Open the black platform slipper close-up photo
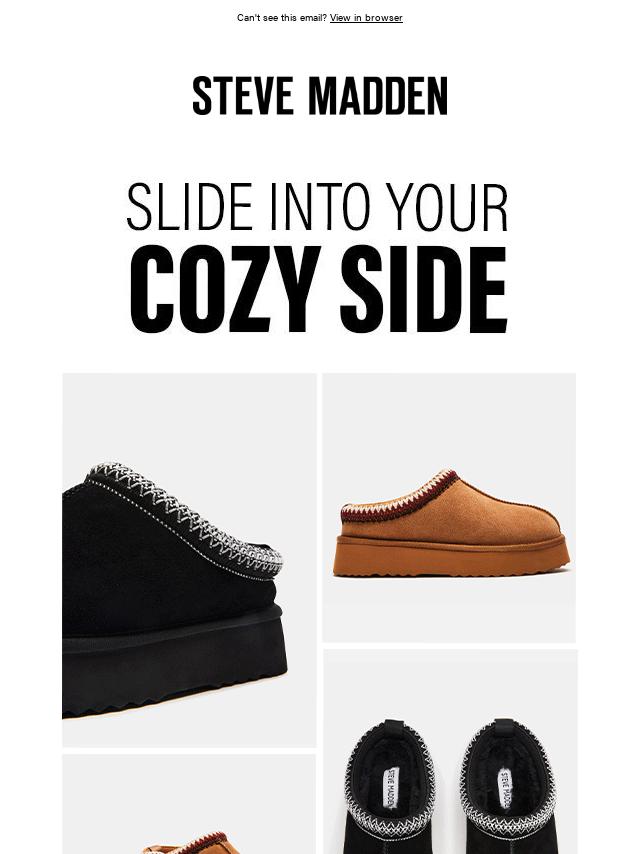 coord(189,560)
